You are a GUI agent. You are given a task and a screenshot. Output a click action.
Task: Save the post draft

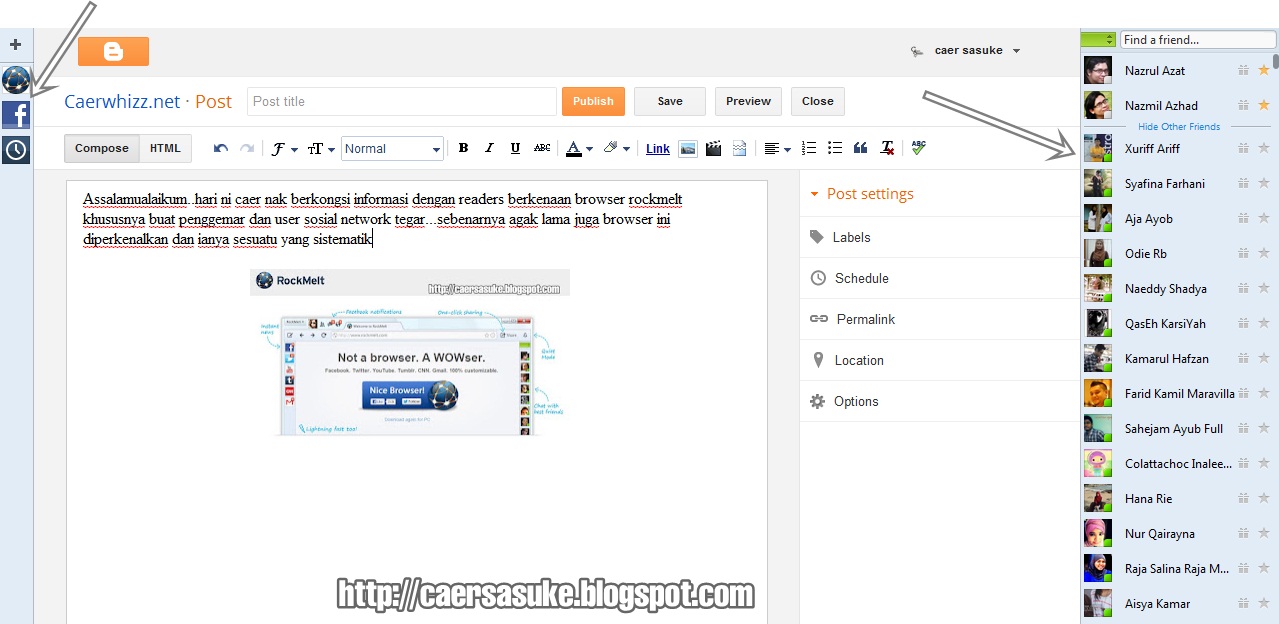[x=670, y=101]
